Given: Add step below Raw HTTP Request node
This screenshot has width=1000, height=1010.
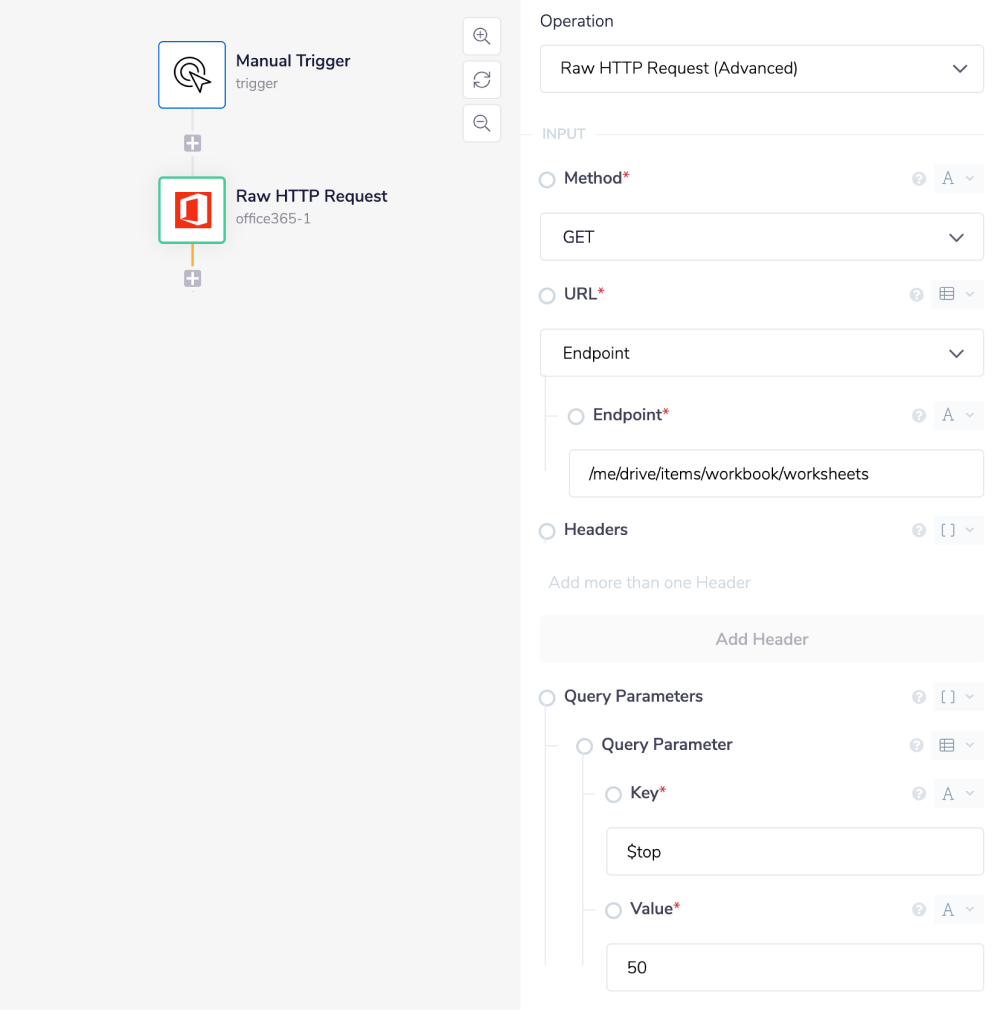Looking at the screenshot, I should [192, 279].
